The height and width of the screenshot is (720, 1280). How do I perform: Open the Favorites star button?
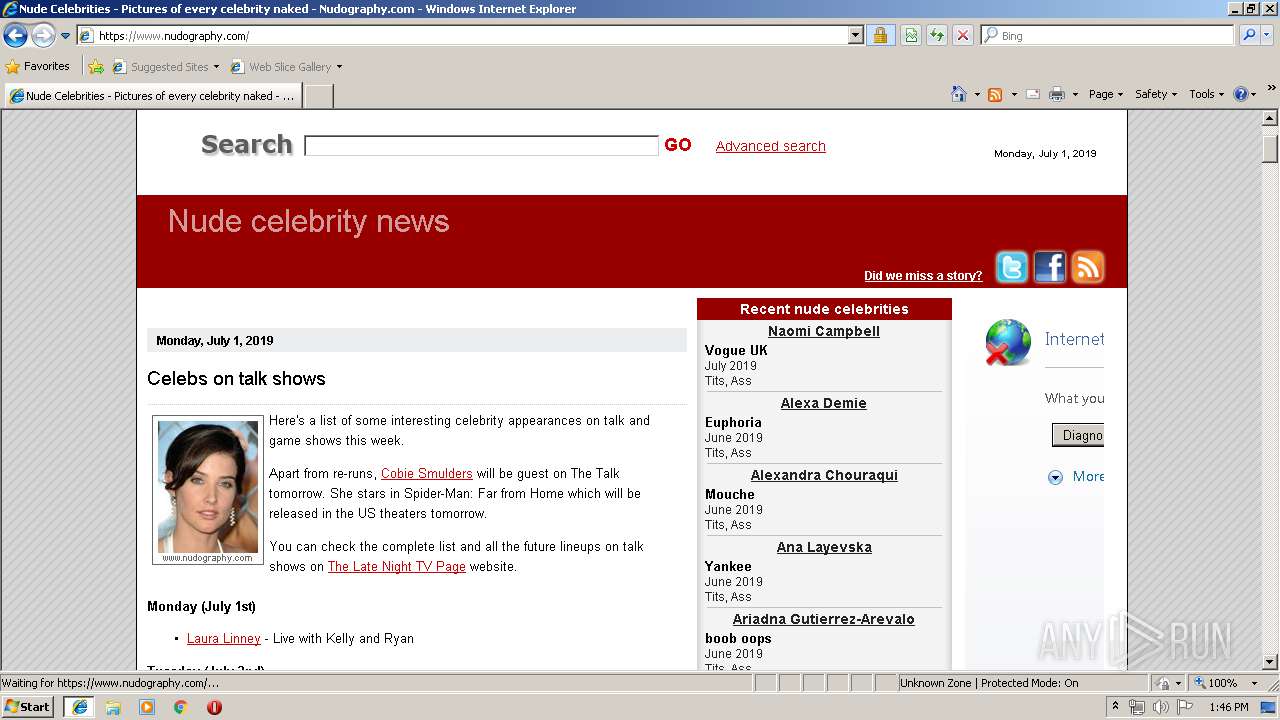pyautogui.click(x=37, y=67)
